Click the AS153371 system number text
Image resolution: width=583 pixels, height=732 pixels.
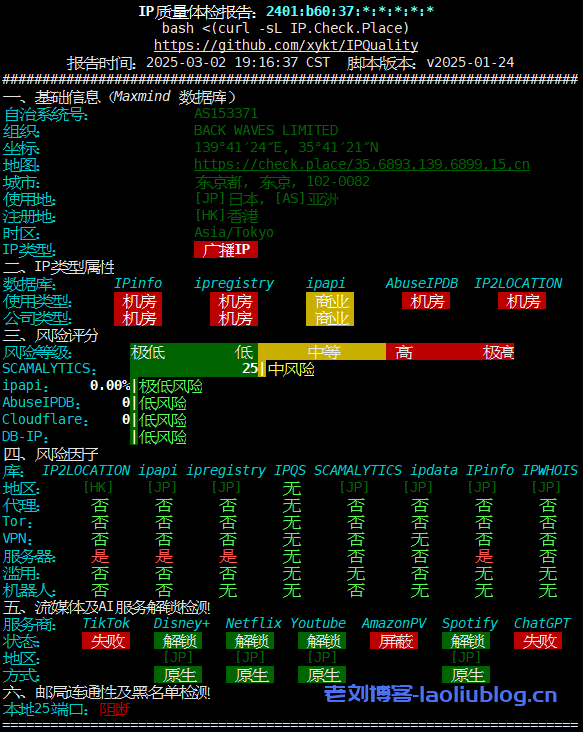point(226,113)
